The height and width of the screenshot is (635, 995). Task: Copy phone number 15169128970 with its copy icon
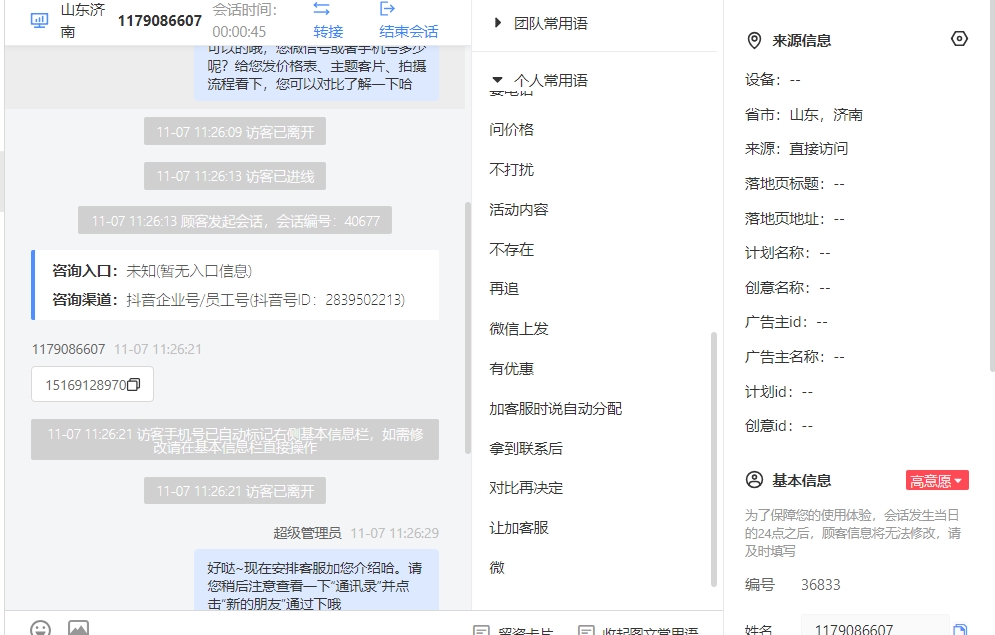tap(133, 384)
